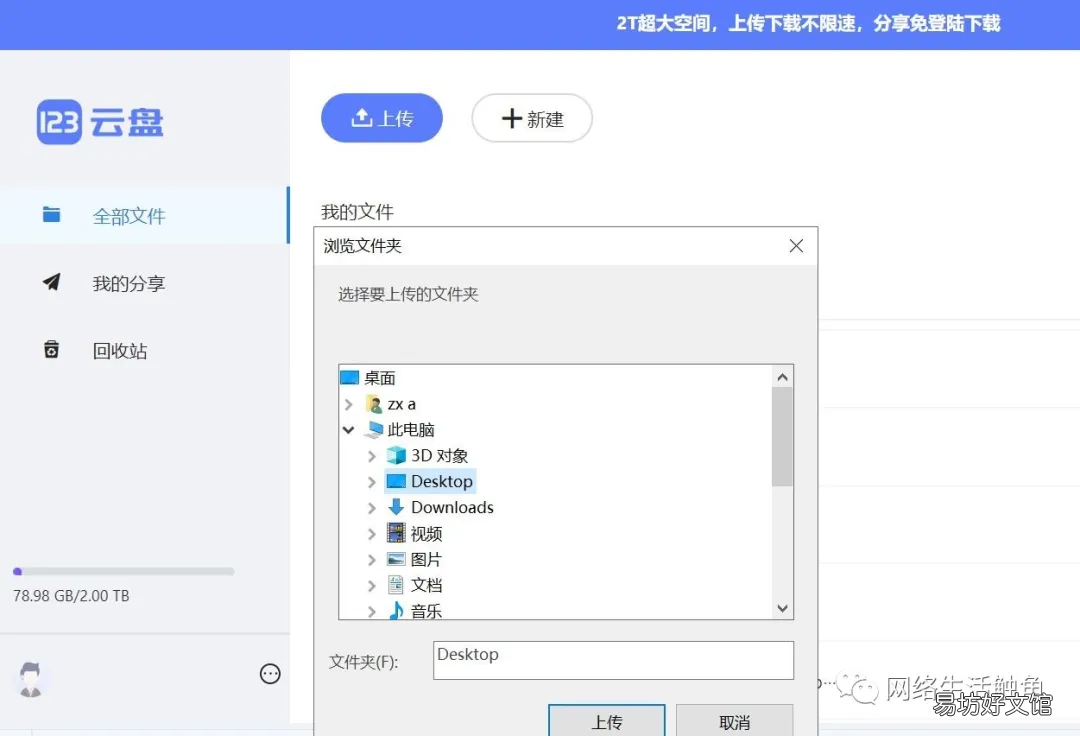Click the blue 上传 upload button
1080x736 pixels.
(x=382, y=118)
